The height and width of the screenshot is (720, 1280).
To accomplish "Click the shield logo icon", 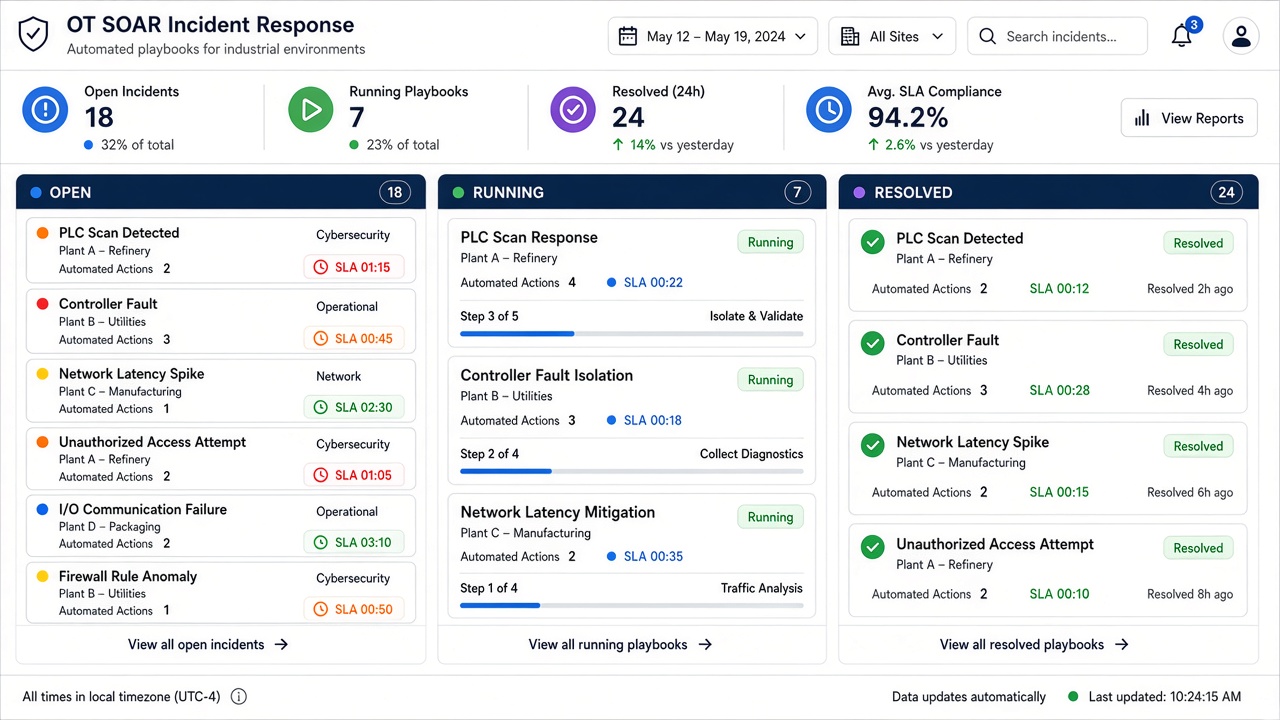I will (33, 35).
